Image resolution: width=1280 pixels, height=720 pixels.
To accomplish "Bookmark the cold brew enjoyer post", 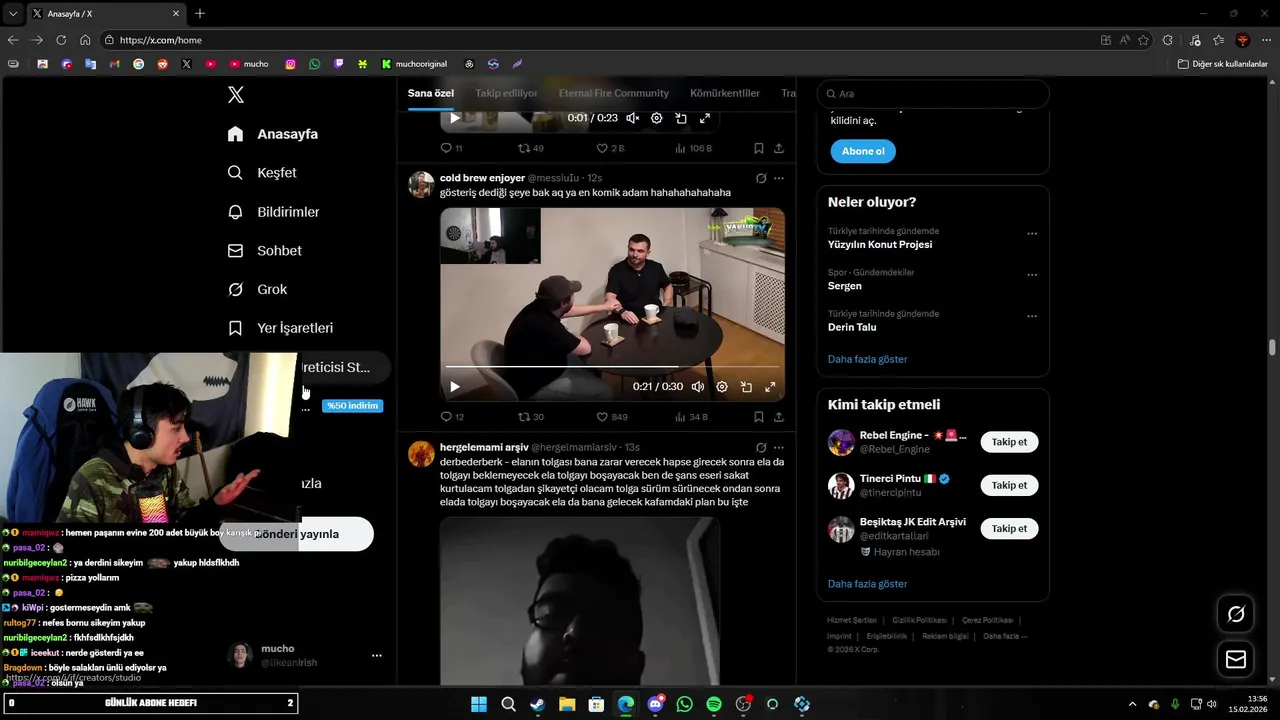I will pyautogui.click(x=759, y=417).
